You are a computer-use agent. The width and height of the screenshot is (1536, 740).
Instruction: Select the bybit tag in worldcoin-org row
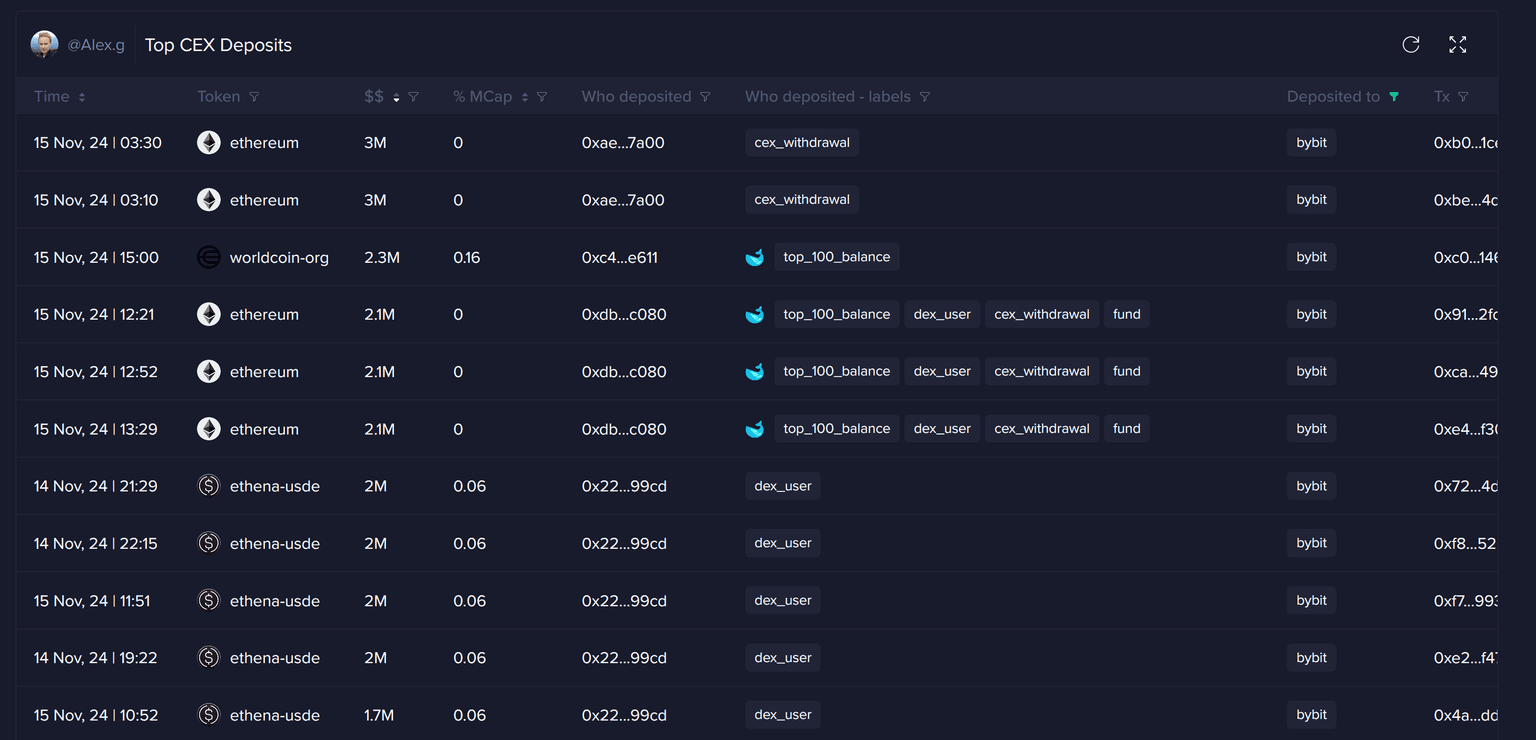1311,257
